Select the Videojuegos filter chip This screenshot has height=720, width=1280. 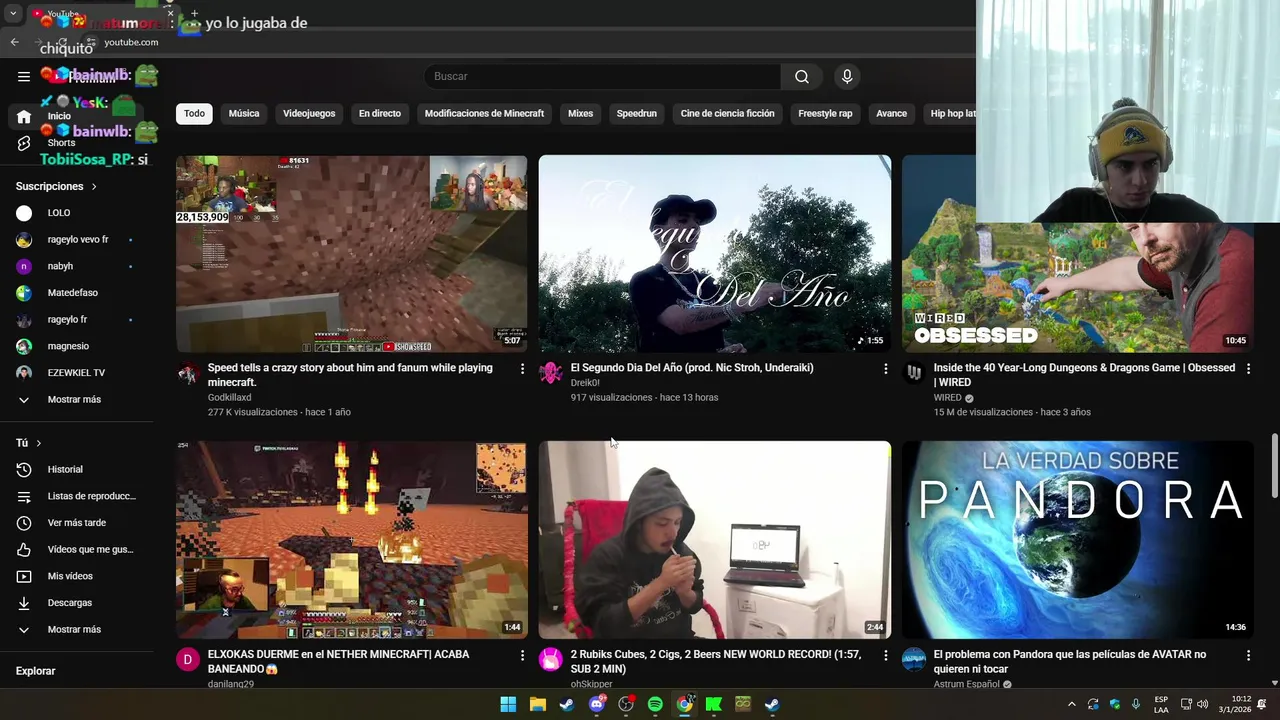(x=309, y=114)
